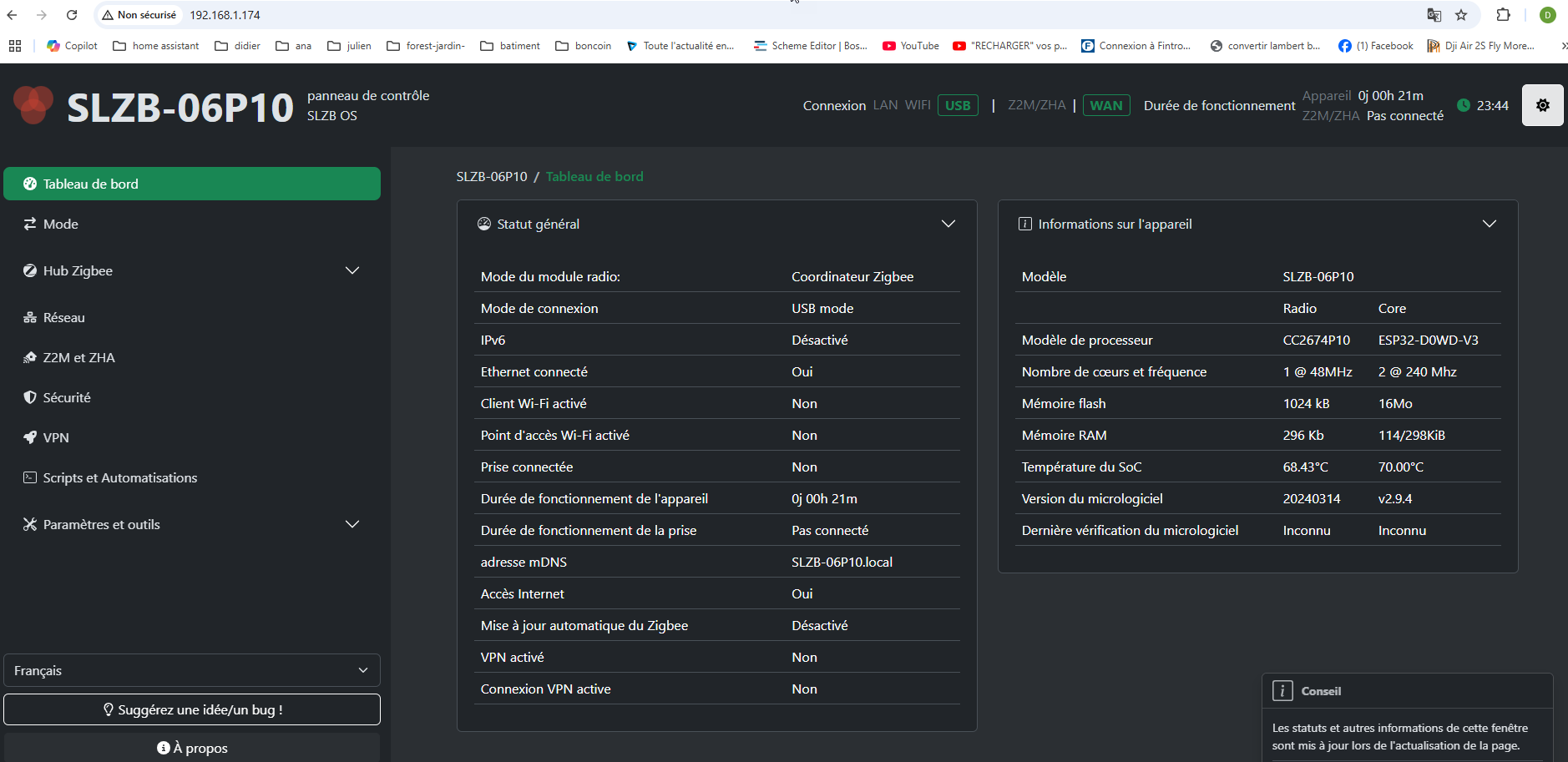Open the Tableau de bord menu item

(192, 184)
